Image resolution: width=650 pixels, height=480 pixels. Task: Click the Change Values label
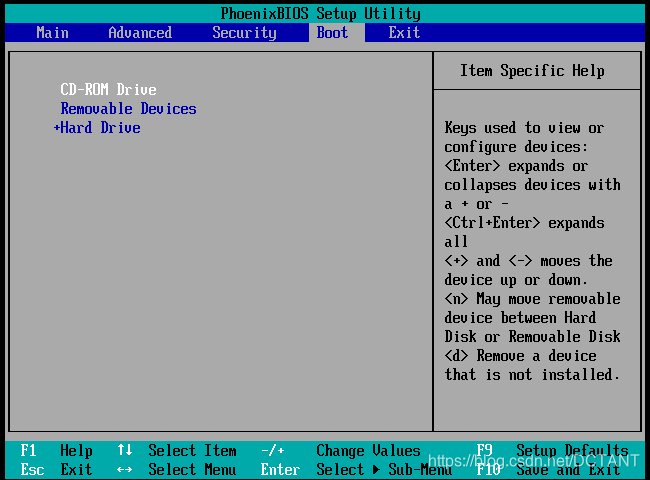368,451
